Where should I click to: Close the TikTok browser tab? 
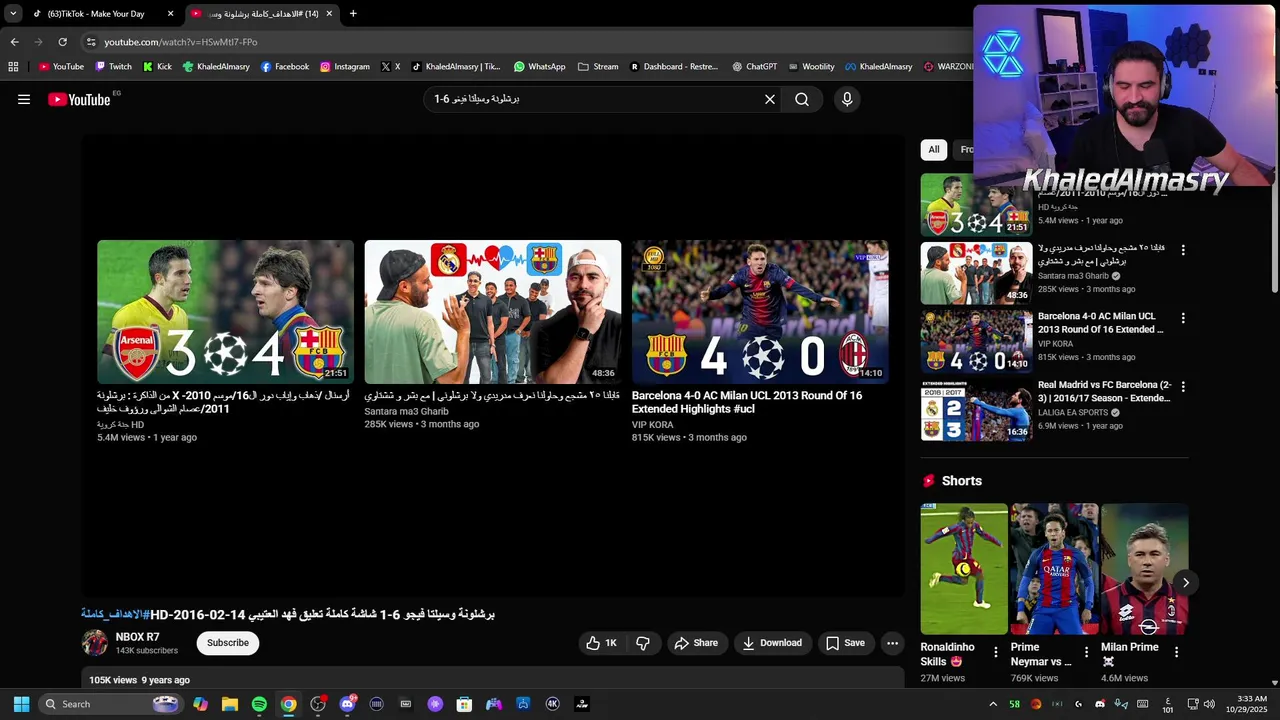170,14
